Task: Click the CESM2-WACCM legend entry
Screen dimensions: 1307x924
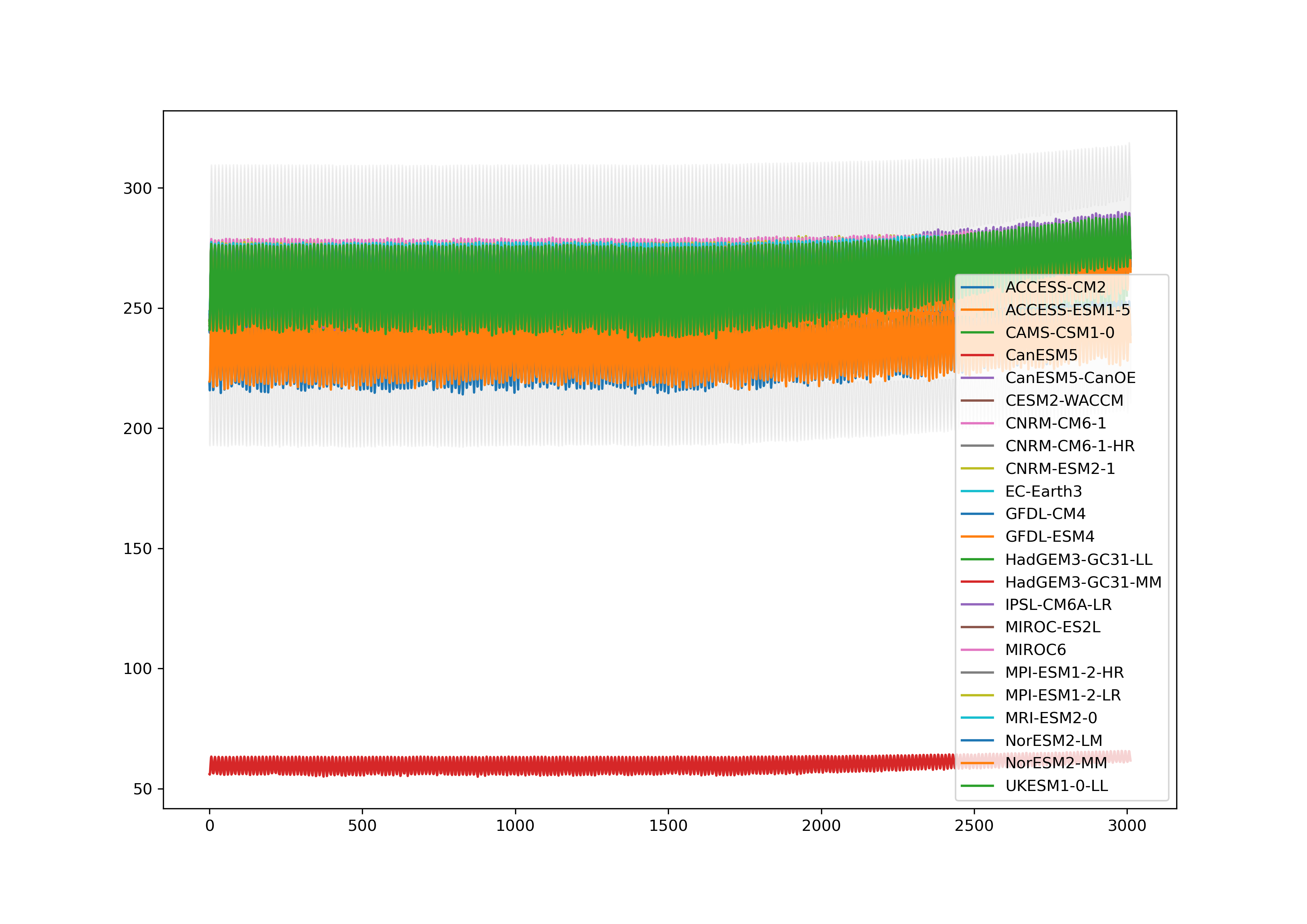Action: click(1064, 401)
